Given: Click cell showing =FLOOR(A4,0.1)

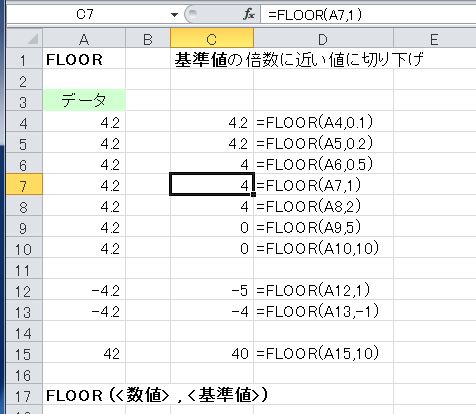Looking at the screenshot, I should click(x=323, y=122).
